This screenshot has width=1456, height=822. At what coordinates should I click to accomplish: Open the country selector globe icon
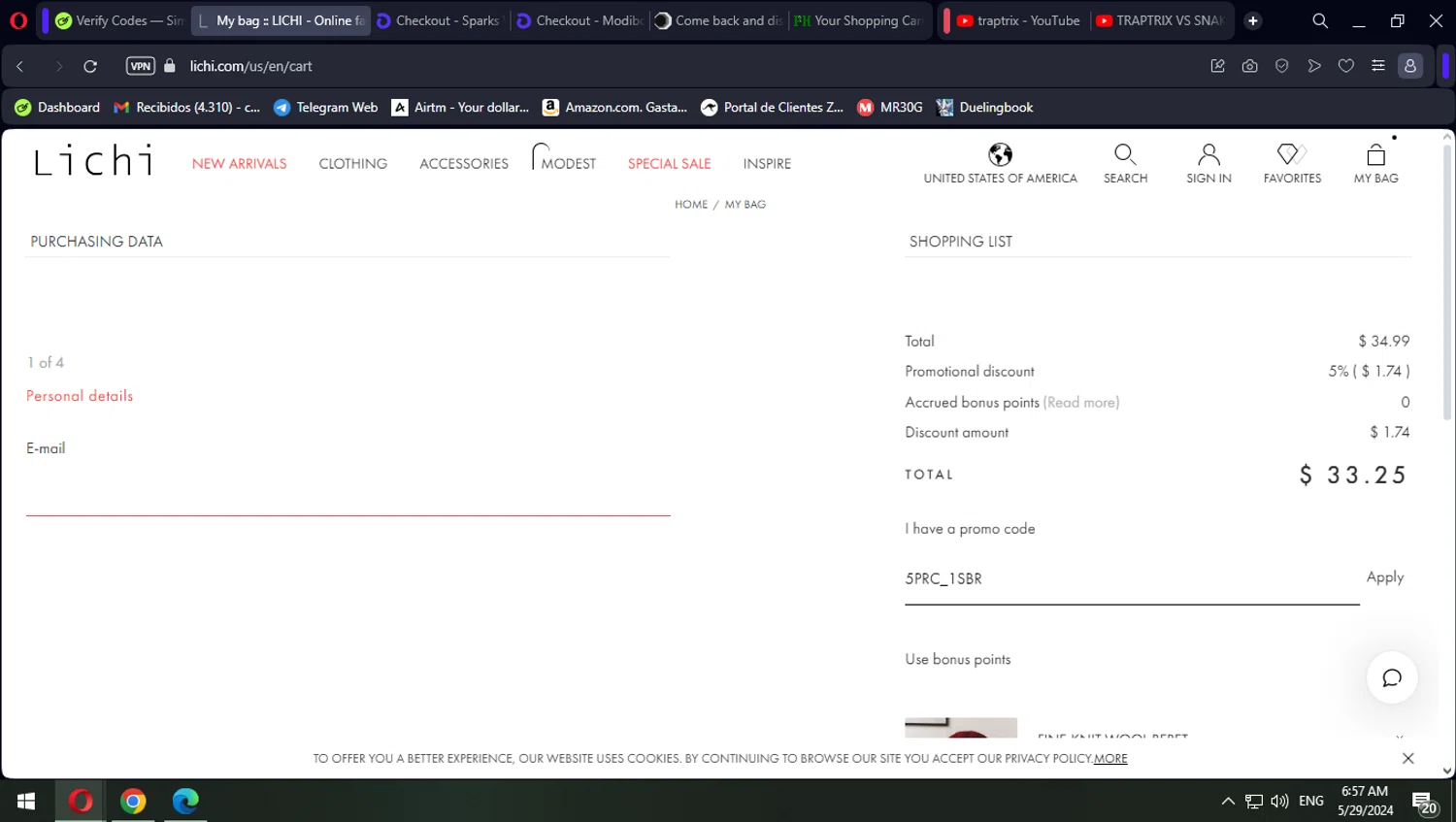(x=1000, y=154)
